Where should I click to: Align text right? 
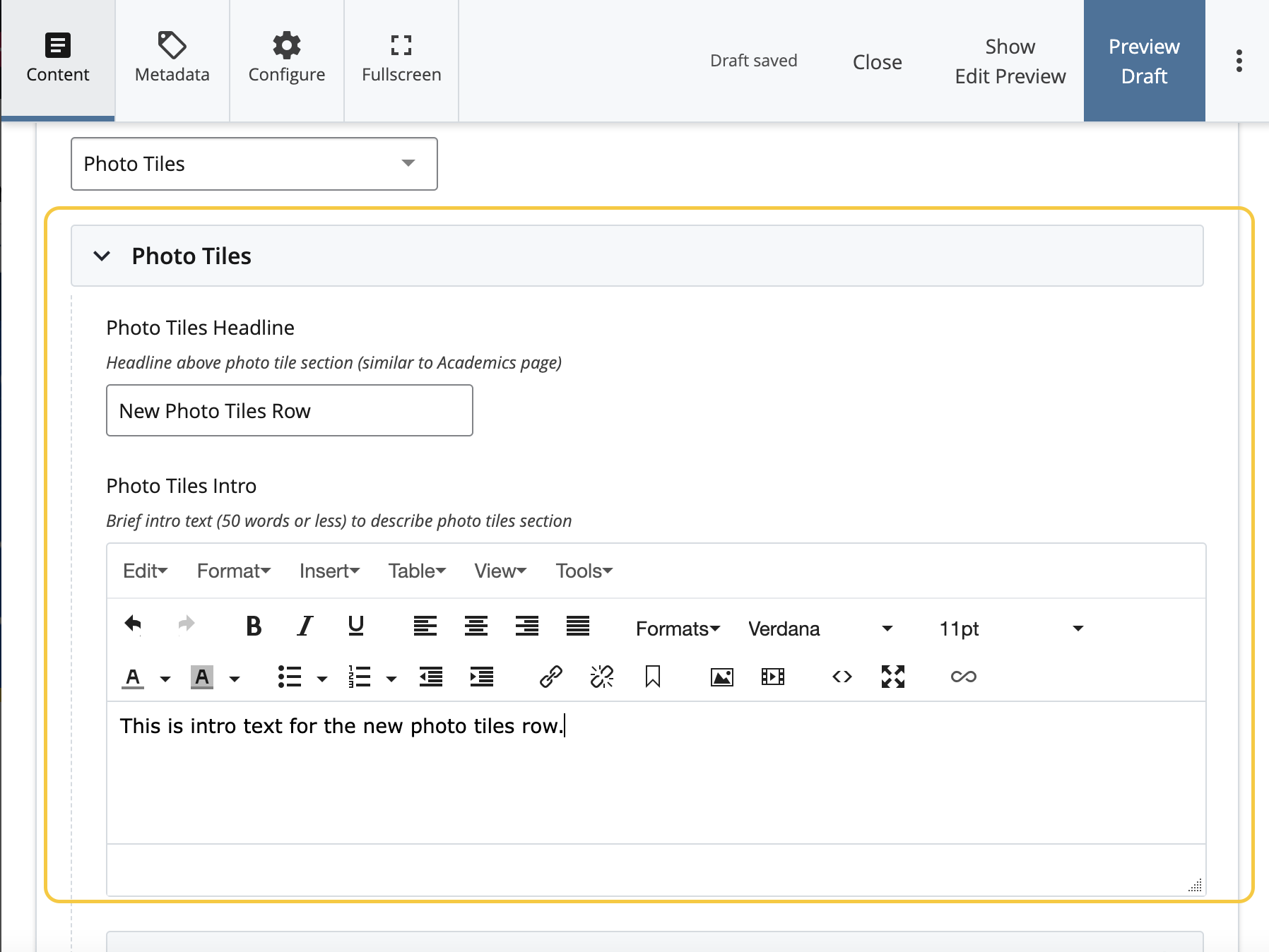click(527, 626)
